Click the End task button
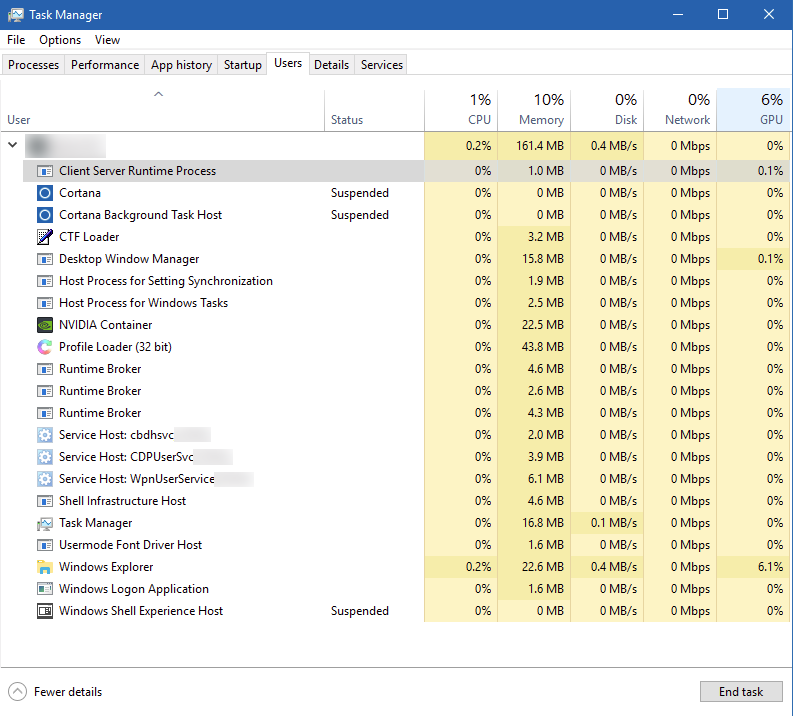 [x=741, y=692]
